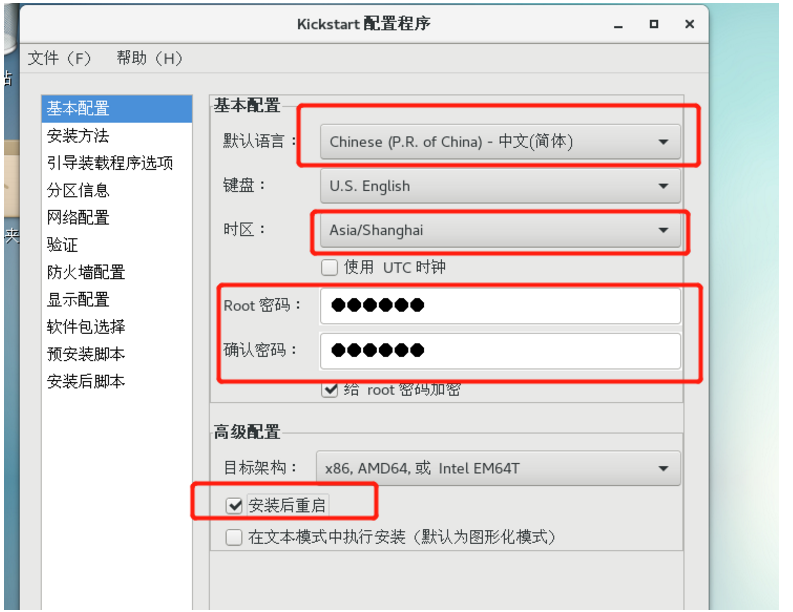Open 网络配置 section
Image resolution: width=793 pixels, height=612 pixels.
pos(117,217)
